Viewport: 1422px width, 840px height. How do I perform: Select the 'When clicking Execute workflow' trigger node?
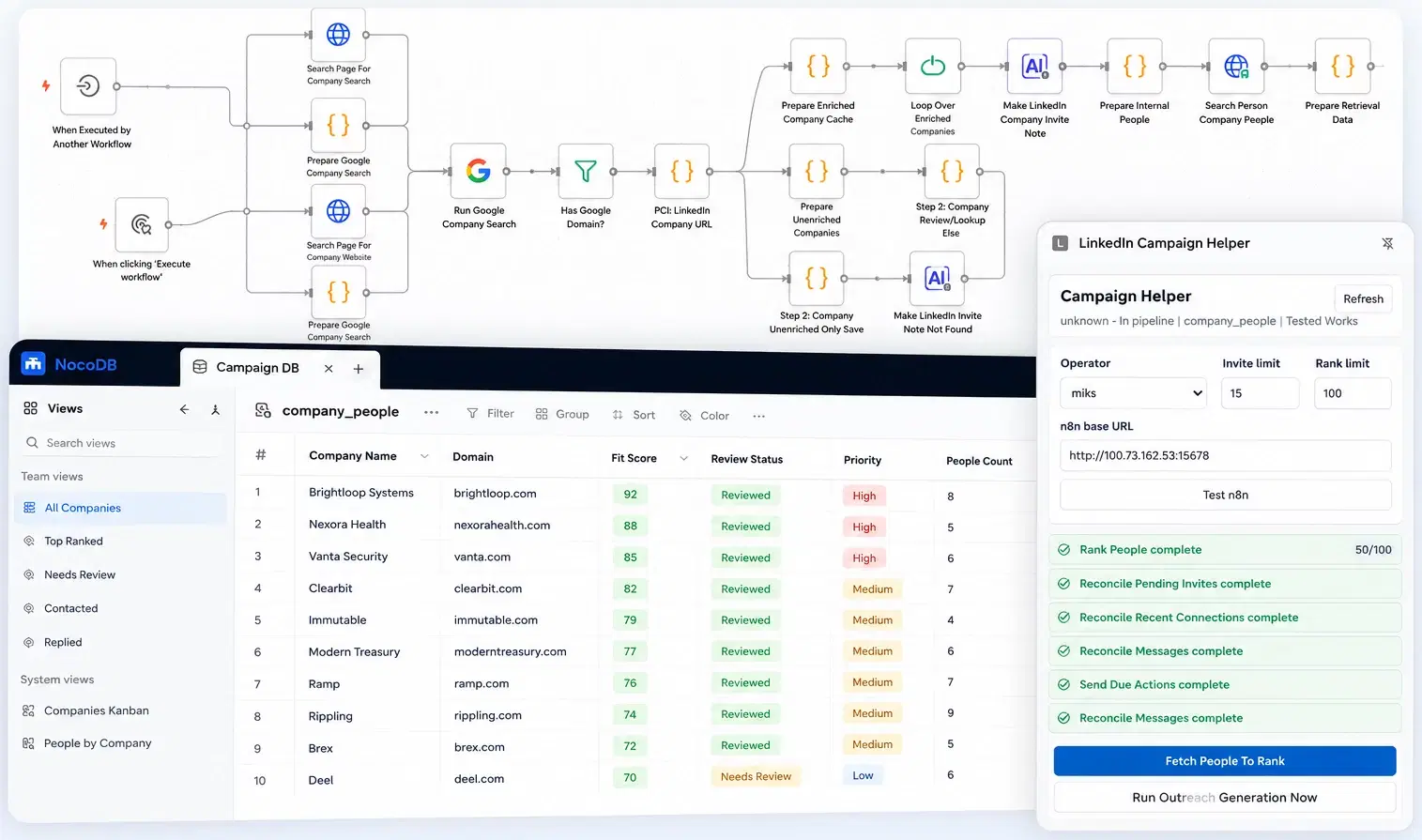142,224
